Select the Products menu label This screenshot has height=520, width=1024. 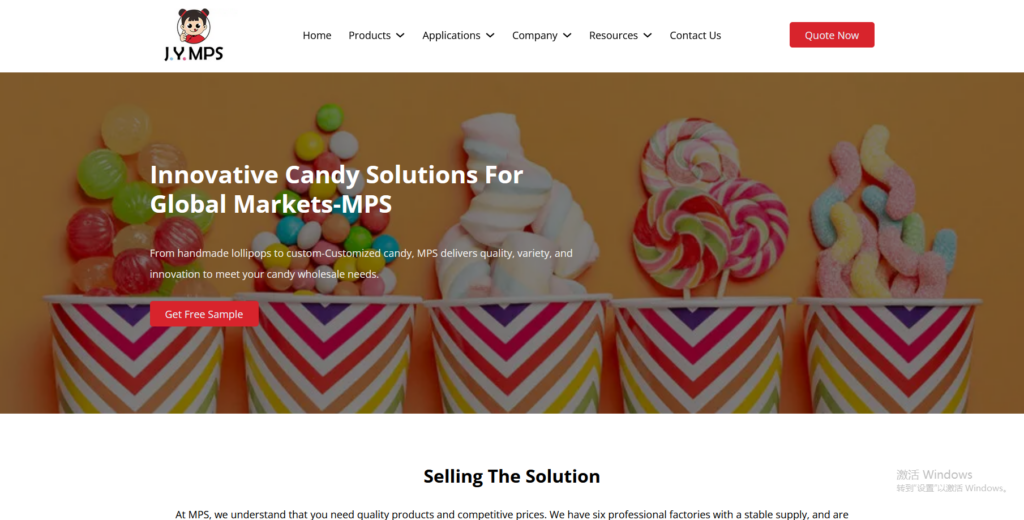370,35
